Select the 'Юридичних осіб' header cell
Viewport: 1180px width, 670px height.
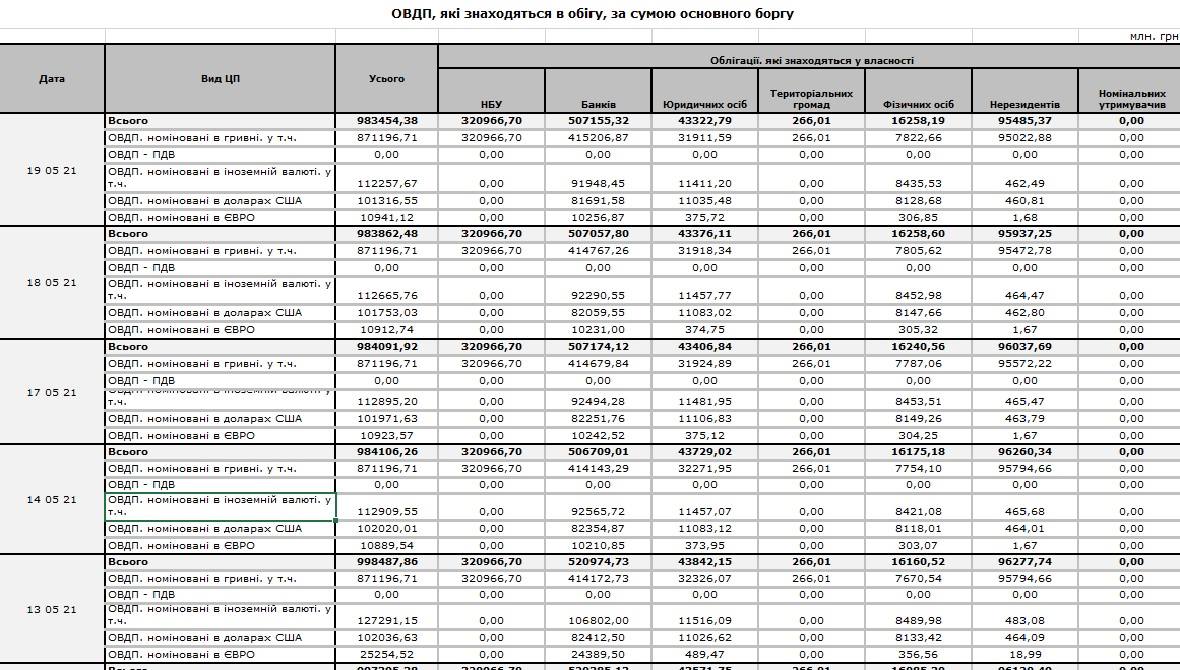704,104
